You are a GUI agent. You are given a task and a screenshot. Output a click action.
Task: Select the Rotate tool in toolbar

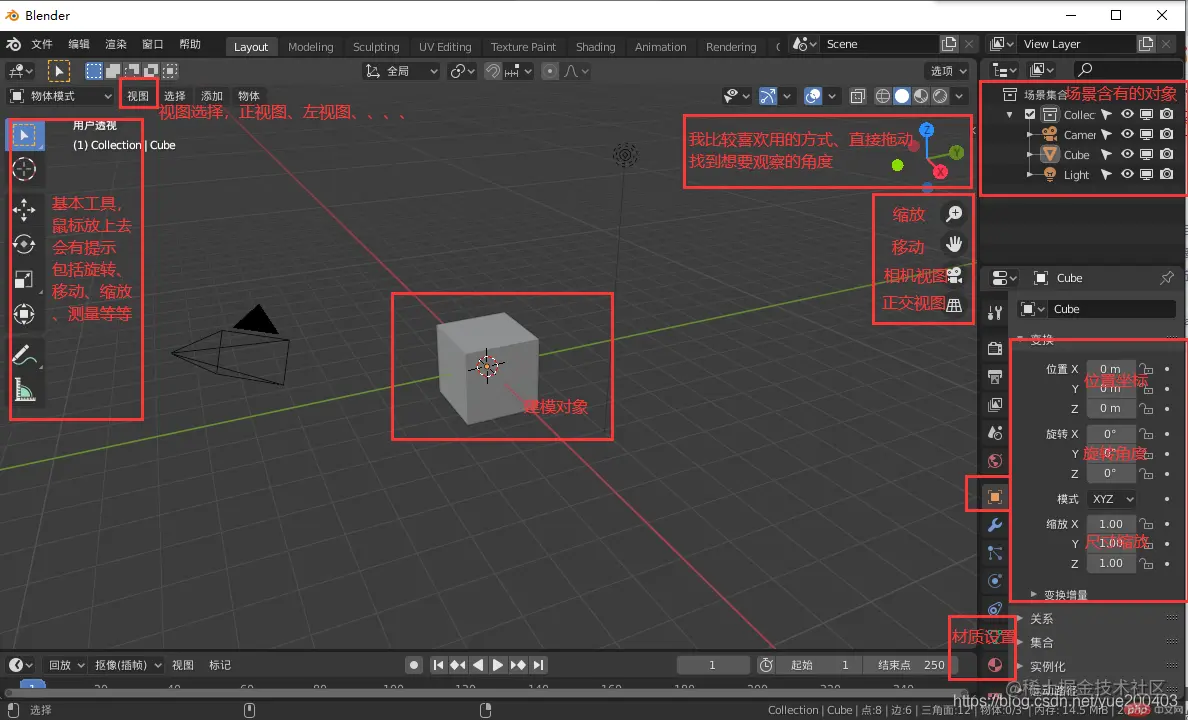24,244
